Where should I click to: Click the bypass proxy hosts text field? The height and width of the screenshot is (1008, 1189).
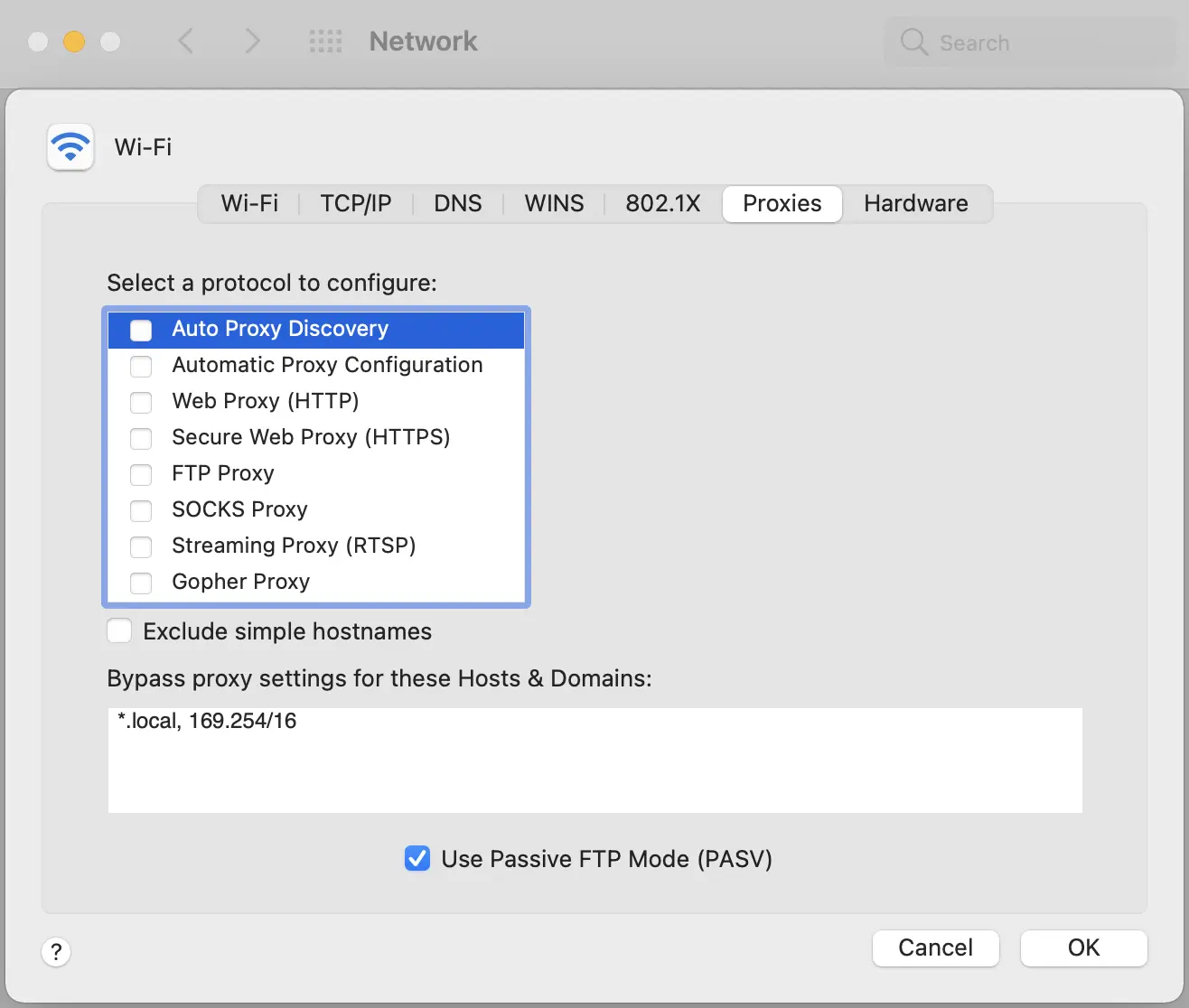click(x=594, y=760)
